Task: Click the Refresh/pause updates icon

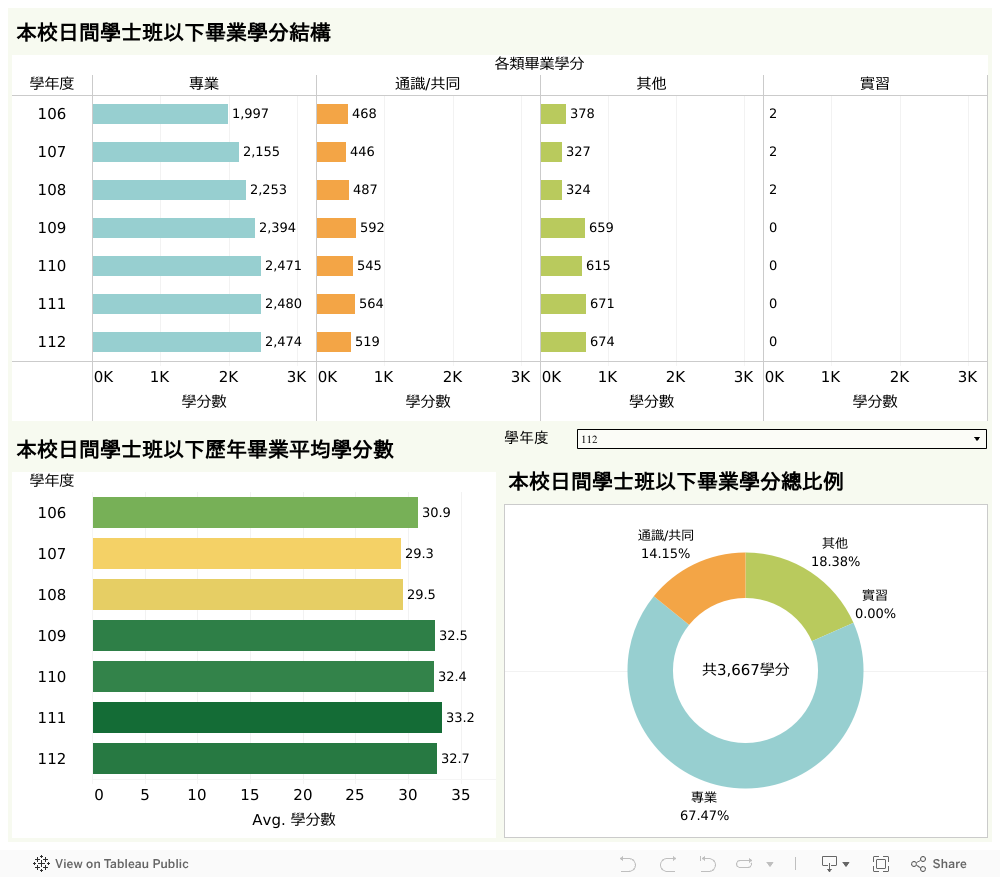Action: tap(744, 864)
